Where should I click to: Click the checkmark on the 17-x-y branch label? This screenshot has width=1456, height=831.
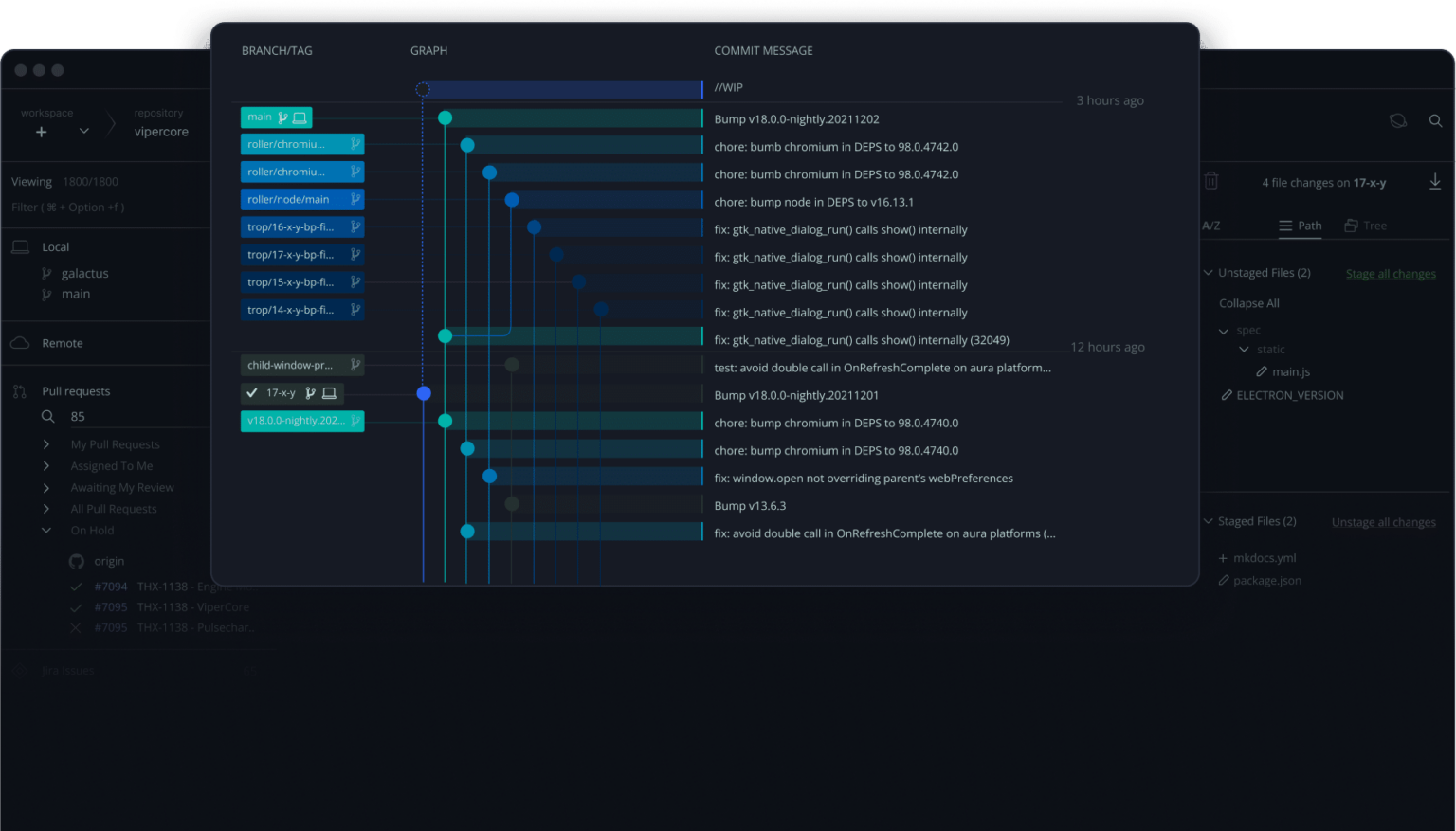[x=252, y=391]
